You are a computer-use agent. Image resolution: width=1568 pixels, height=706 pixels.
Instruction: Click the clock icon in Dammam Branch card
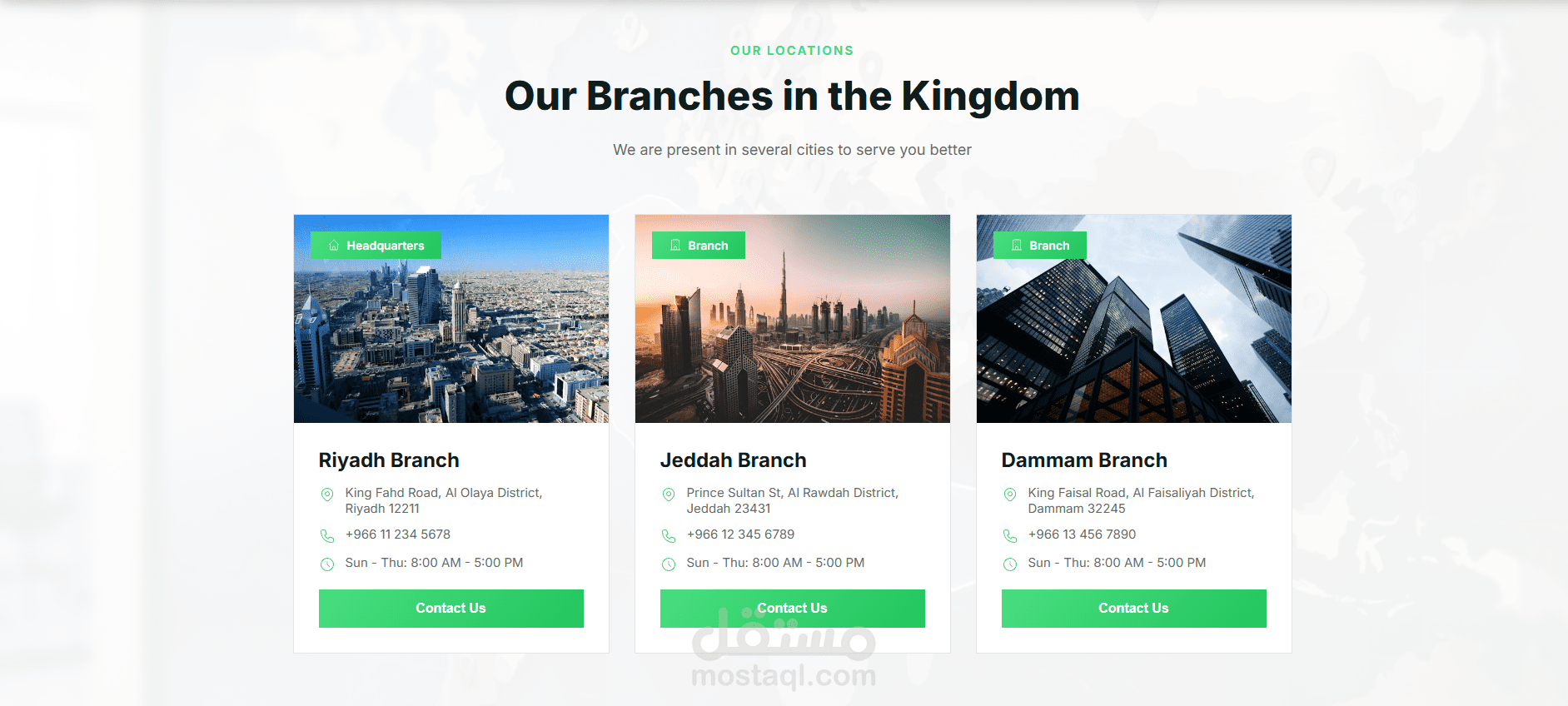(1010, 564)
